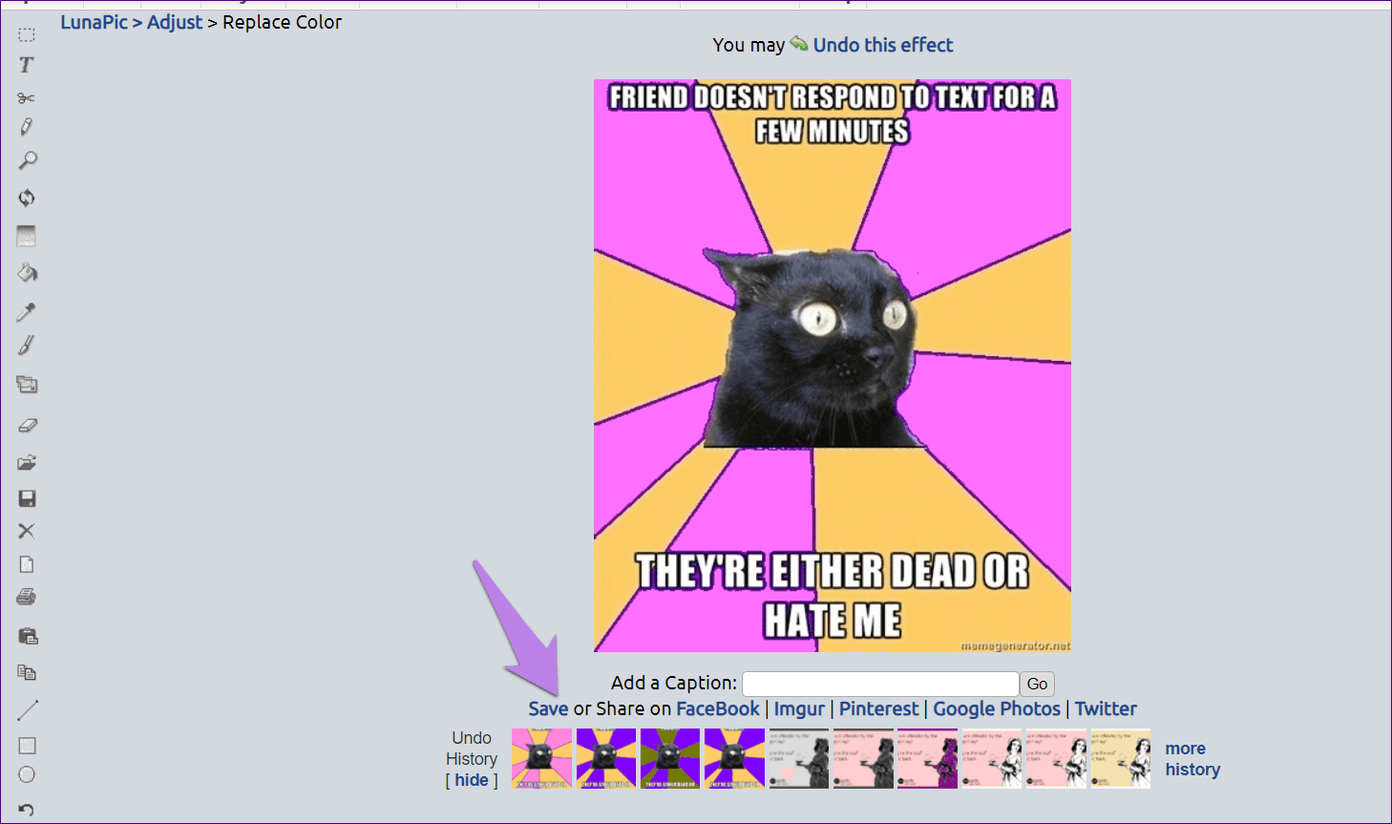Click the overlapping images resize icon
1392x824 pixels.
[27, 384]
